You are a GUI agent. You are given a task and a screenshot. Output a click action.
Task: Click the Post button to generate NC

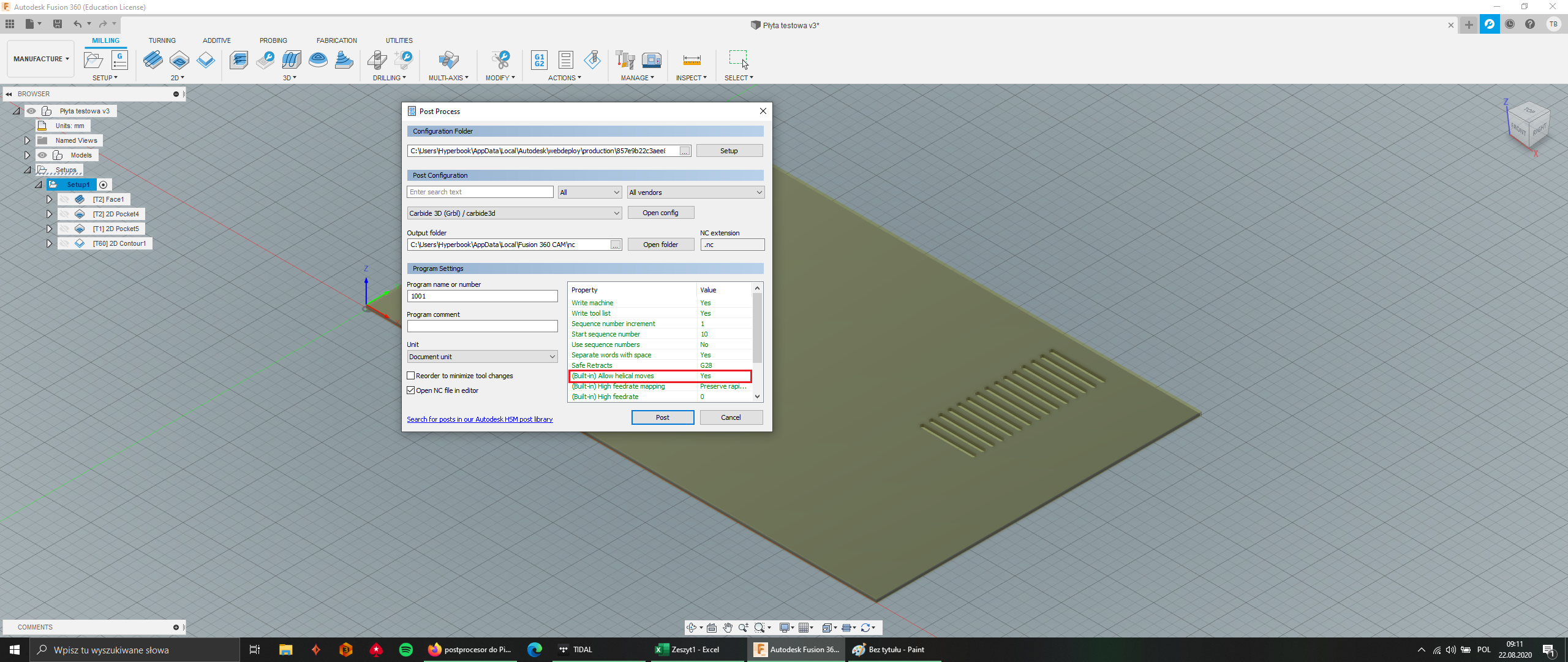[x=663, y=417]
